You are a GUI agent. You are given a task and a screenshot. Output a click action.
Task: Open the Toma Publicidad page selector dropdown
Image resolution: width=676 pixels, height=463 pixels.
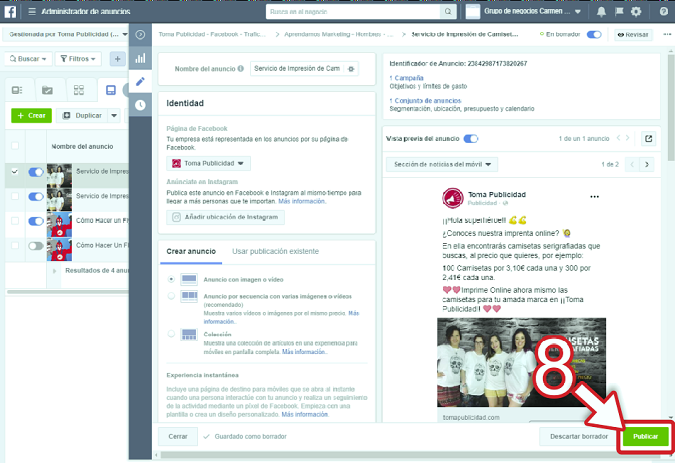tap(208, 163)
